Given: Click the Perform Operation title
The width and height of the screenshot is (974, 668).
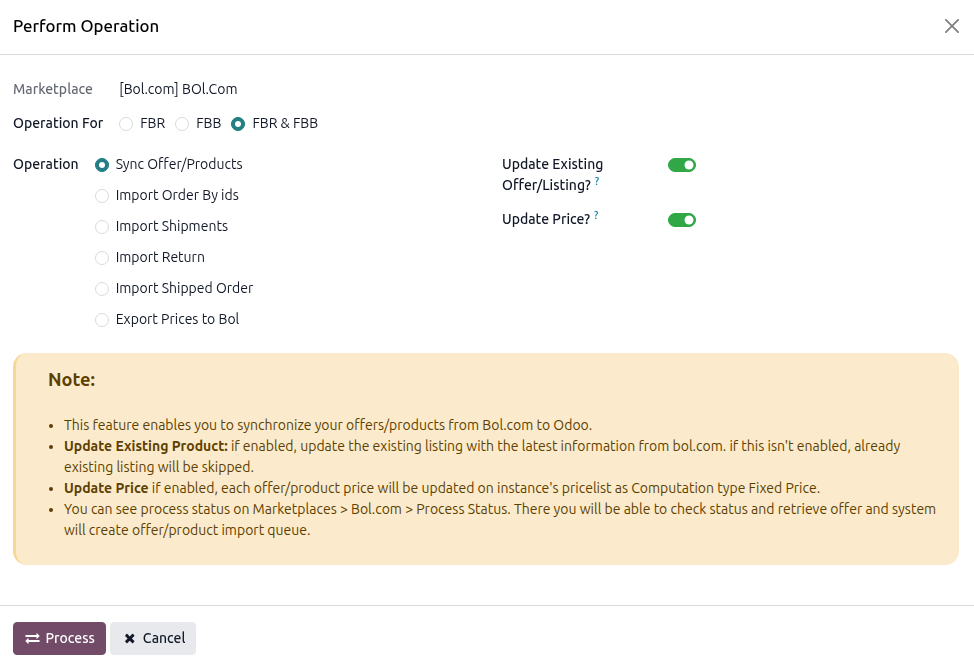Looking at the screenshot, I should (x=86, y=26).
